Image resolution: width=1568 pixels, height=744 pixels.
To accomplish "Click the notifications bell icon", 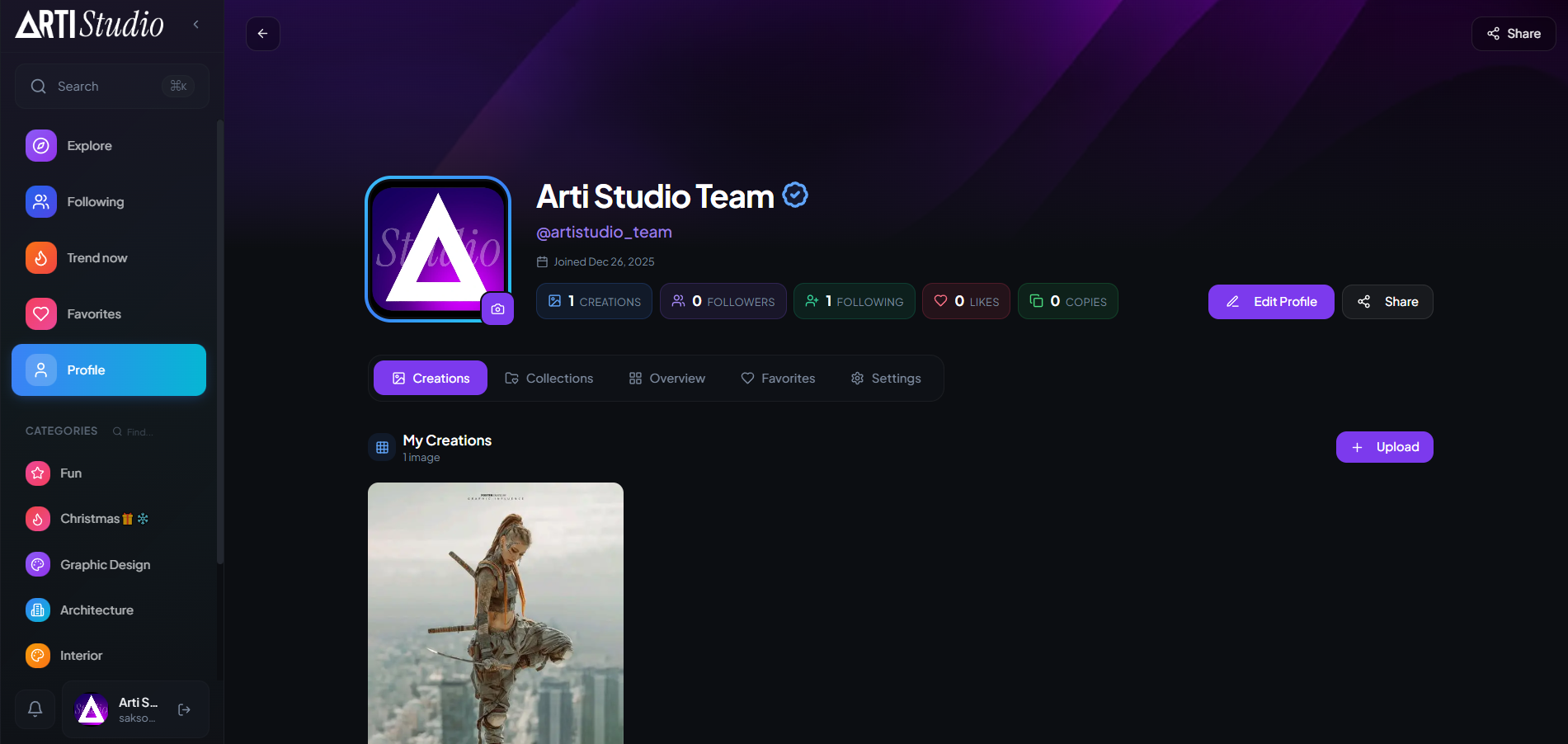I will pos(35,709).
